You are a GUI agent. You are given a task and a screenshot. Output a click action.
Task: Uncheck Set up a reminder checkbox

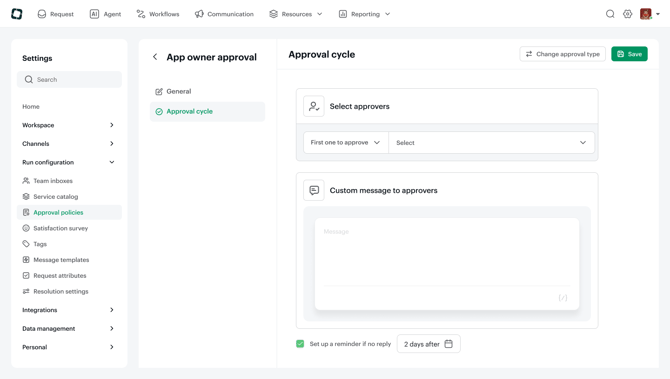[x=300, y=344]
